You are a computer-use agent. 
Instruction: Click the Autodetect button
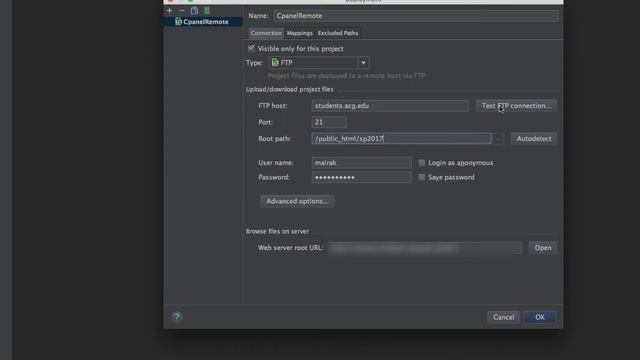tap(534, 139)
